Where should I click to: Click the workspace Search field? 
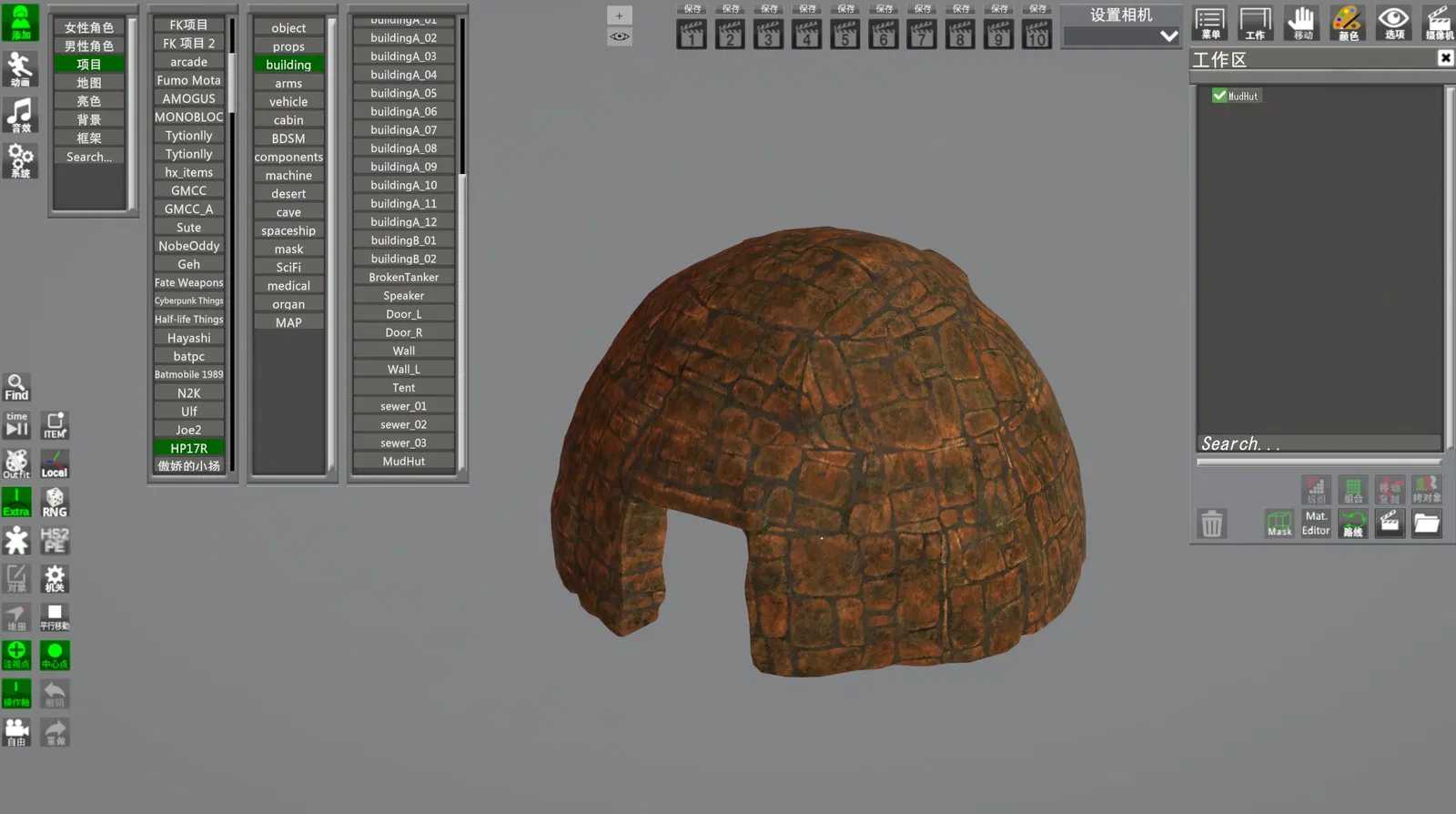[x=1319, y=443]
